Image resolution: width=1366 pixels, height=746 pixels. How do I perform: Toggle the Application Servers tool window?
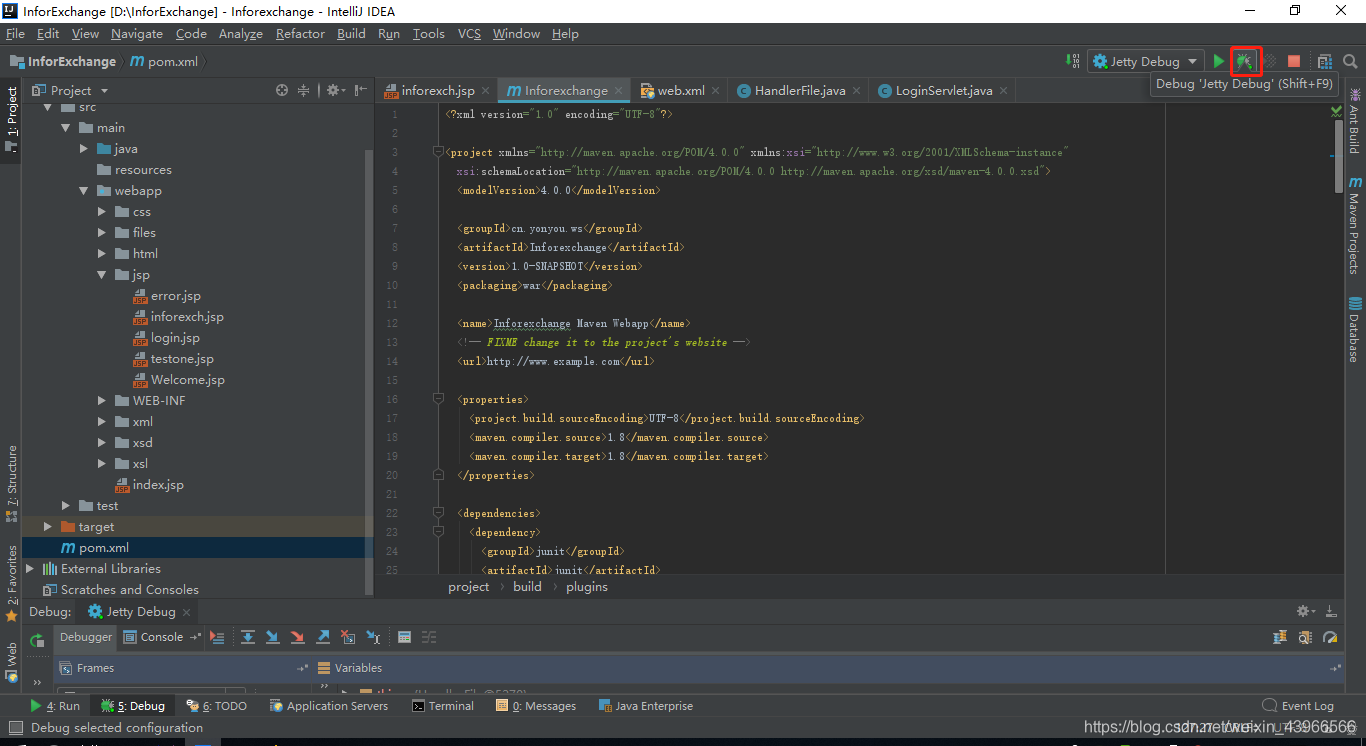[x=329, y=706]
